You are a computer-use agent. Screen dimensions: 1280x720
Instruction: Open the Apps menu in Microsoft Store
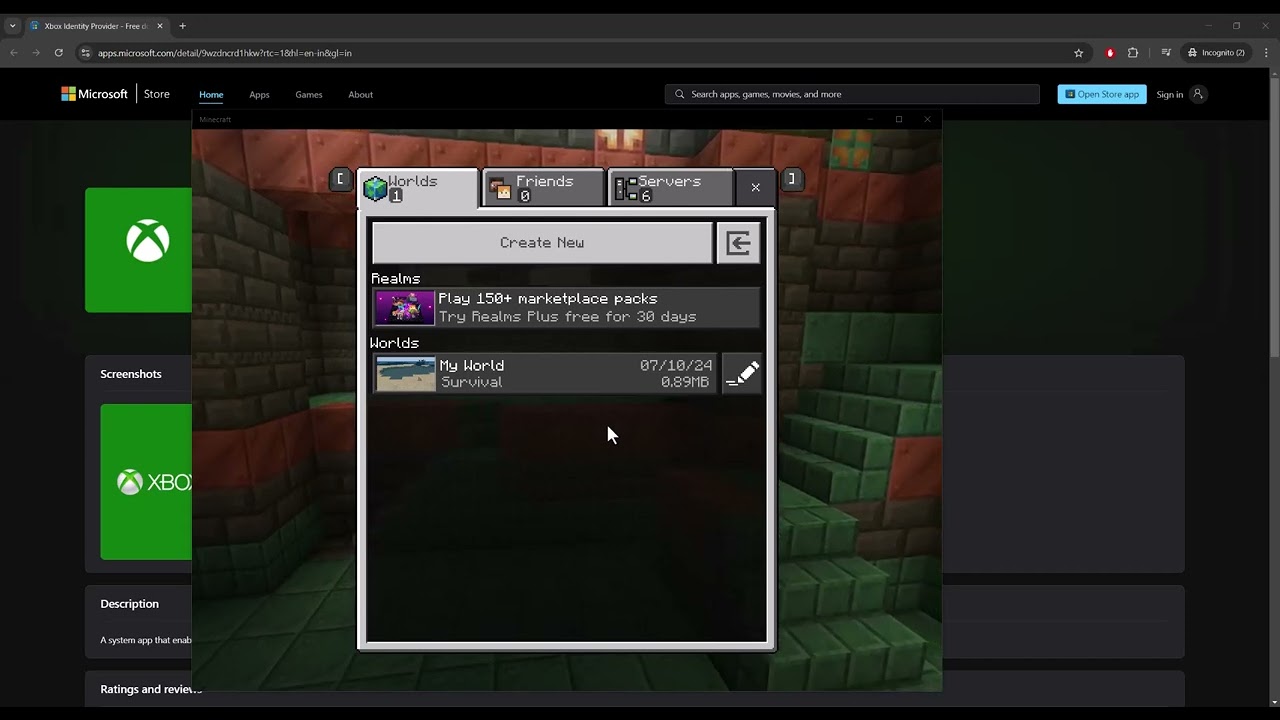pyautogui.click(x=259, y=95)
